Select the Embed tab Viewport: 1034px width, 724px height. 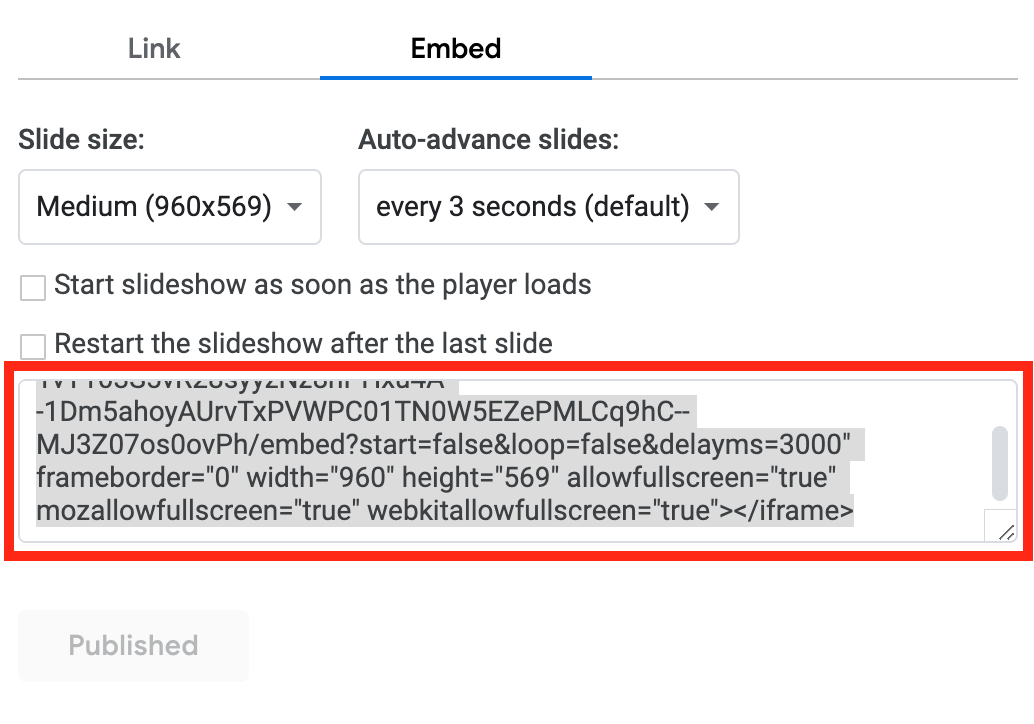point(456,48)
